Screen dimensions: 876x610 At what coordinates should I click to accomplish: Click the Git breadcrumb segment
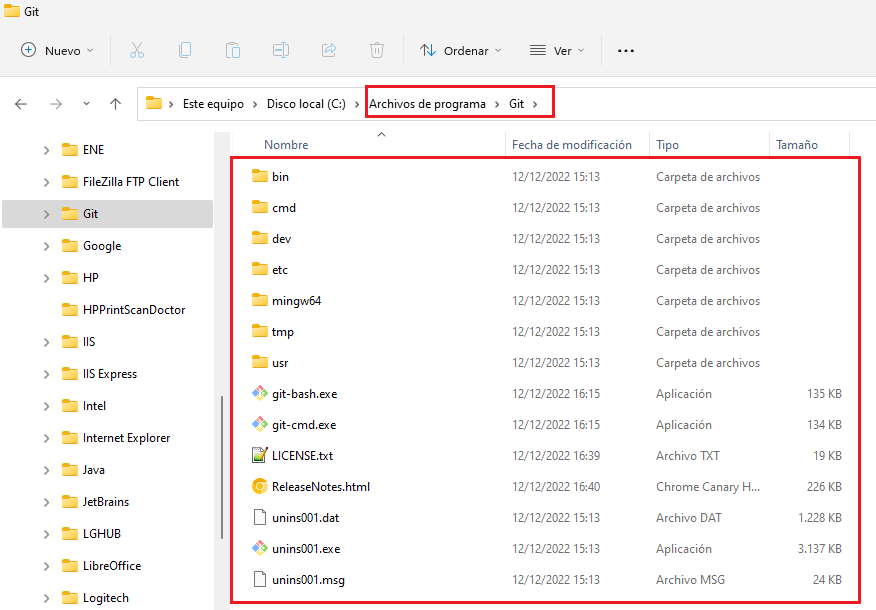click(x=517, y=104)
